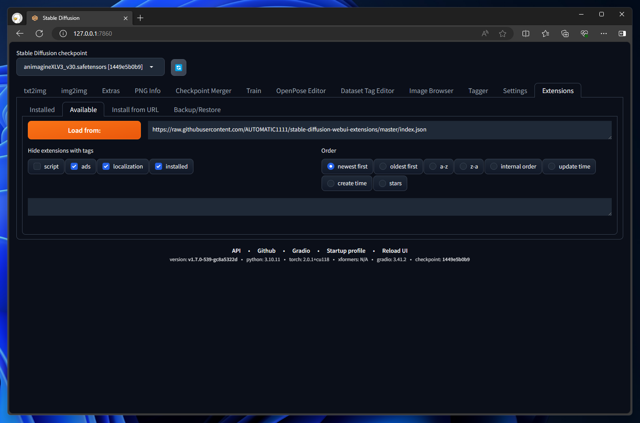Open browser settings and more menu
This screenshot has width=640, height=423.
click(x=604, y=33)
